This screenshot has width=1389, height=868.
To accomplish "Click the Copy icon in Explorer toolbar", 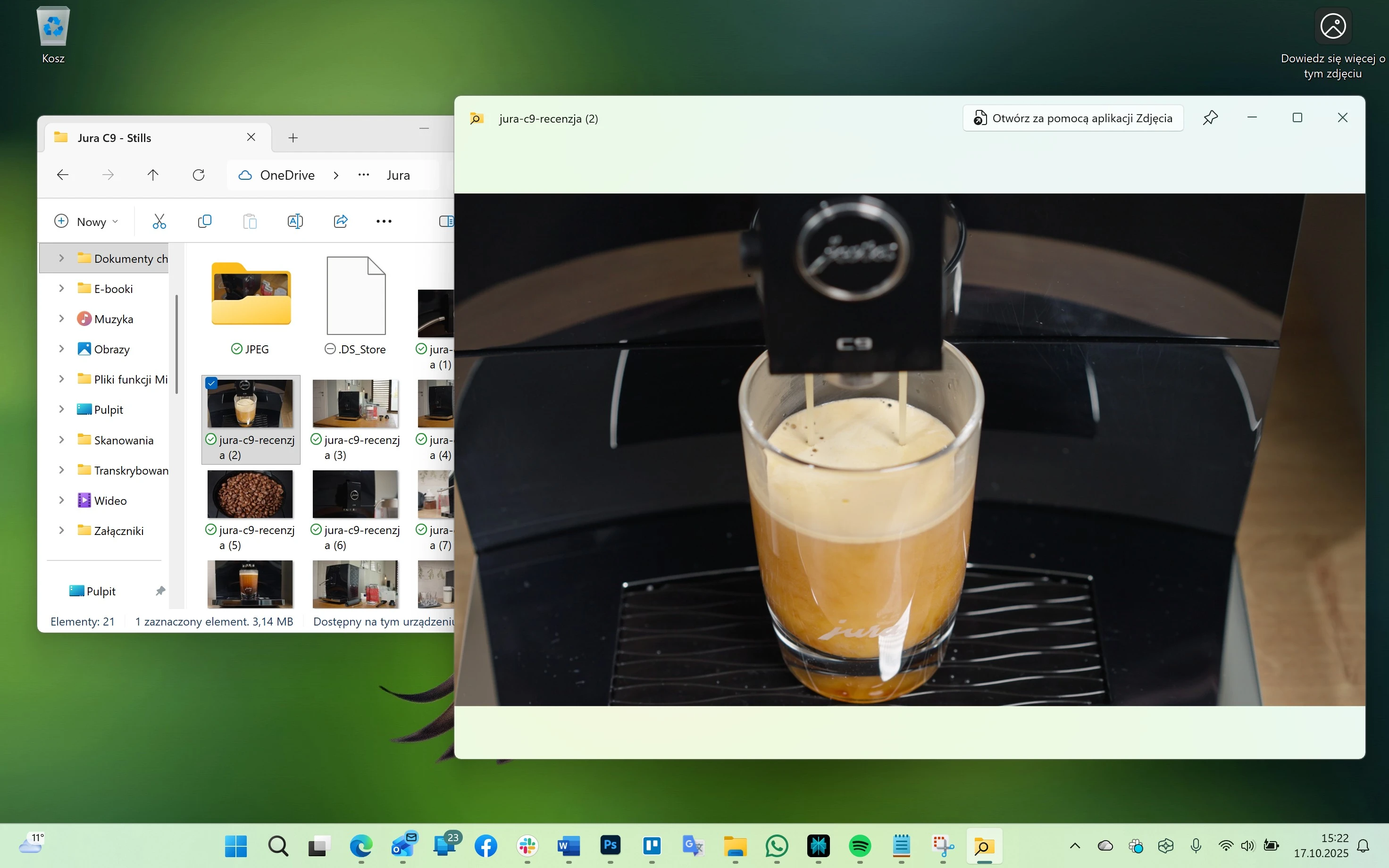I will coord(204,221).
